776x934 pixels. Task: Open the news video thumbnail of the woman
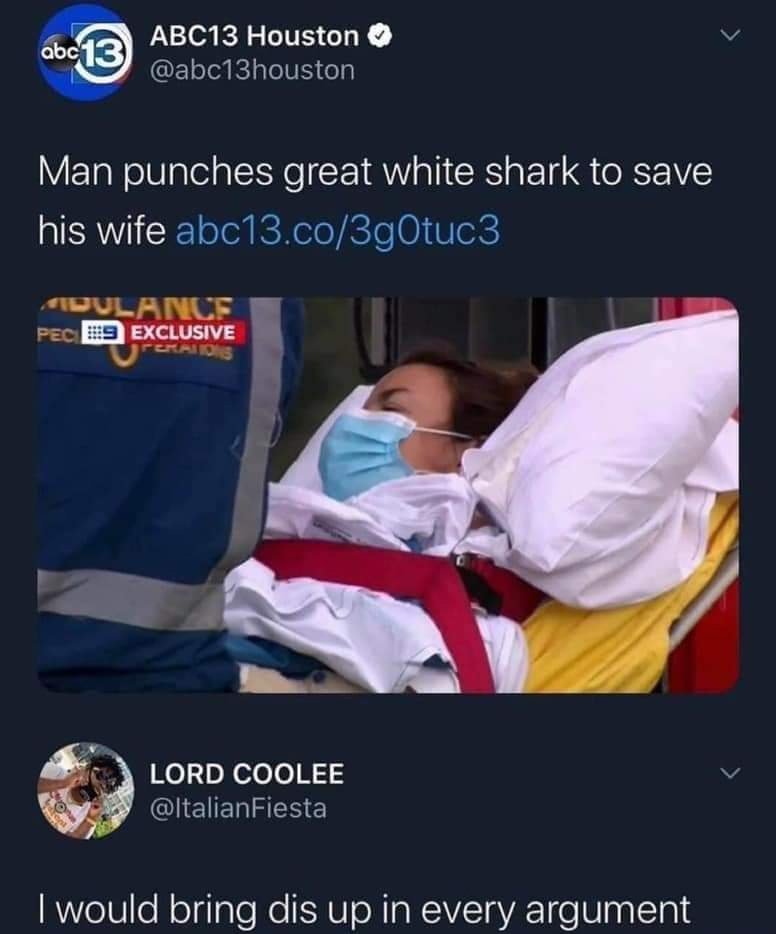pyautogui.click(x=388, y=495)
